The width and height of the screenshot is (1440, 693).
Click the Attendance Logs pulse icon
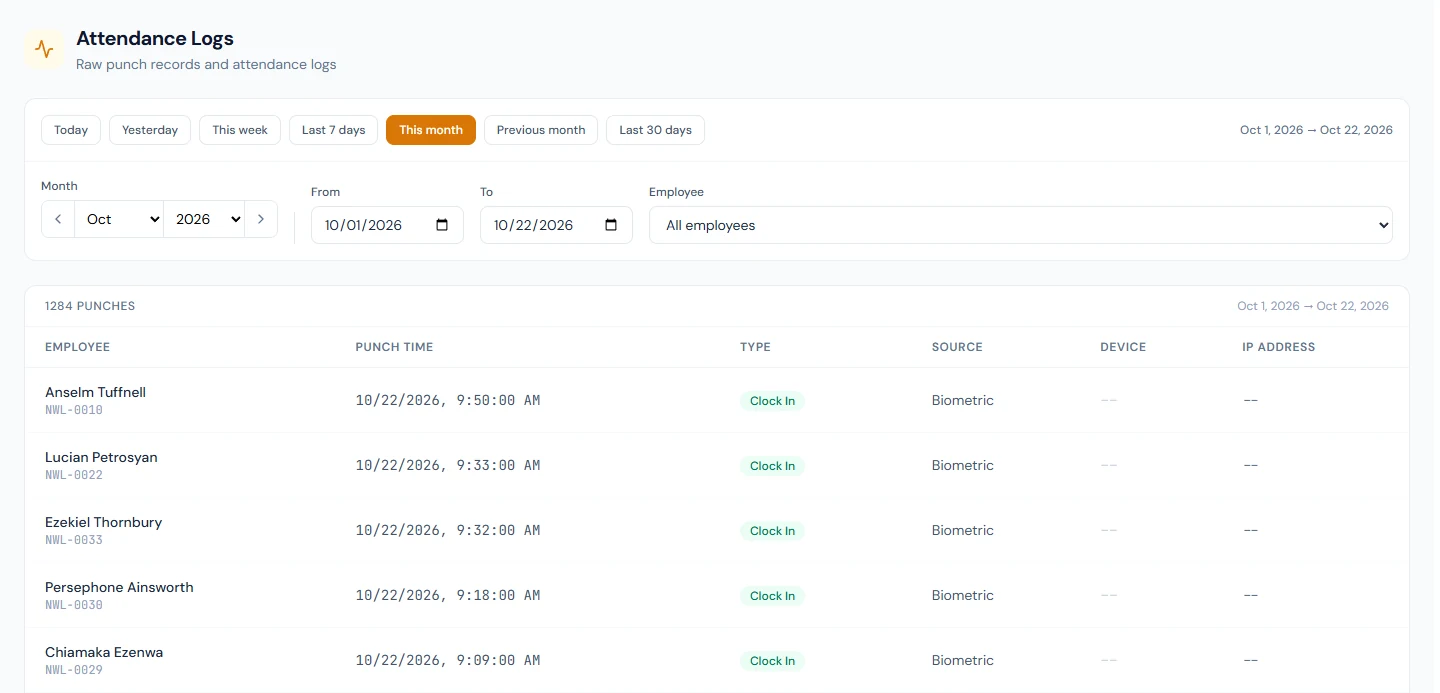(44, 49)
